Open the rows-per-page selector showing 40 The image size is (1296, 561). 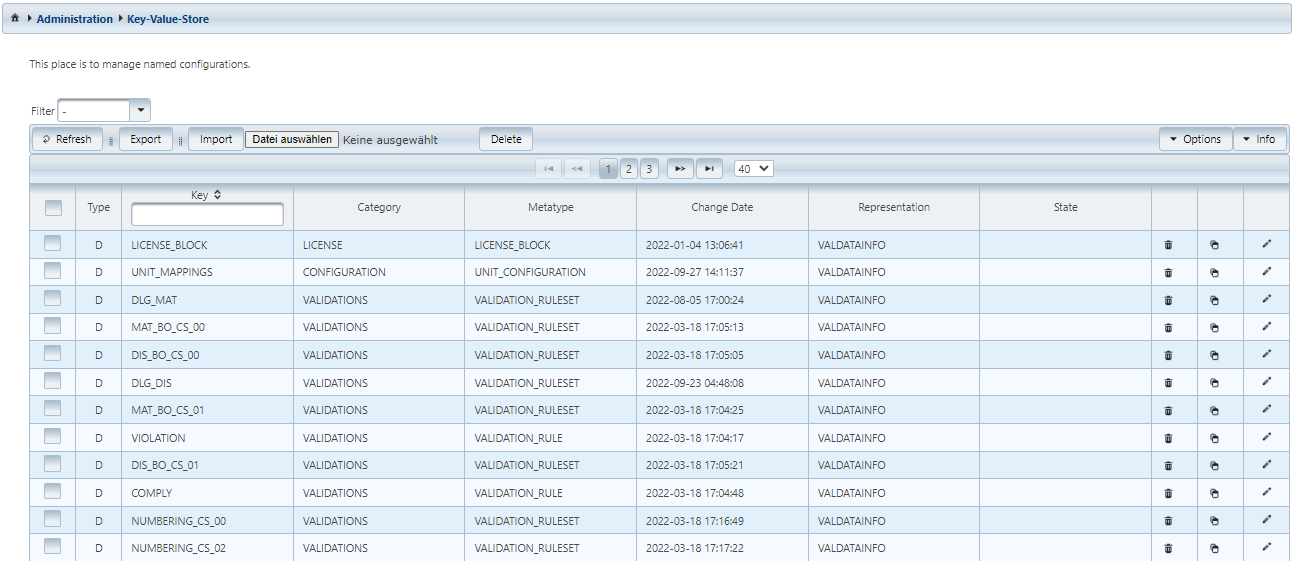754,169
